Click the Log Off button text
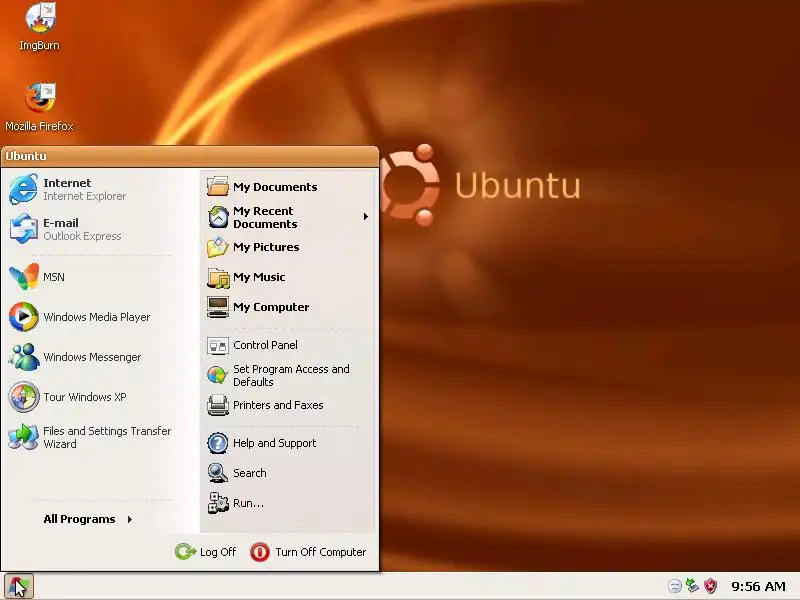The width and height of the screenshot is (800, 600). tap(218, 552)
